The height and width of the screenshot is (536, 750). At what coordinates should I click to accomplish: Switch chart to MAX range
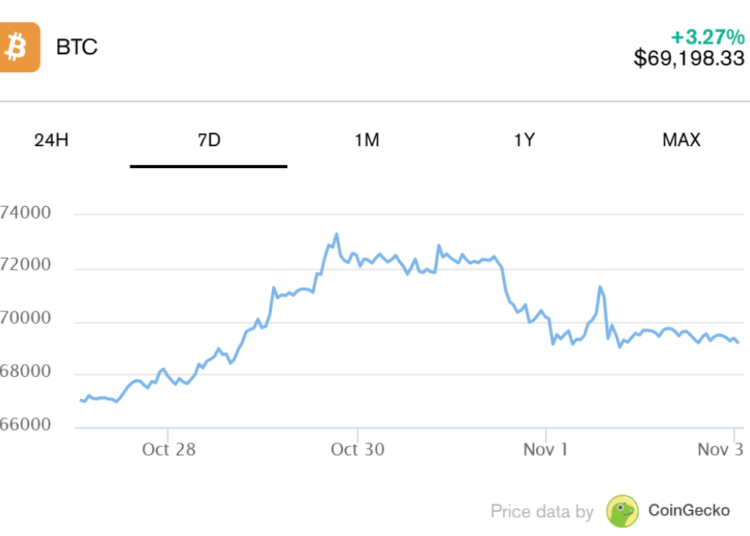681,140
